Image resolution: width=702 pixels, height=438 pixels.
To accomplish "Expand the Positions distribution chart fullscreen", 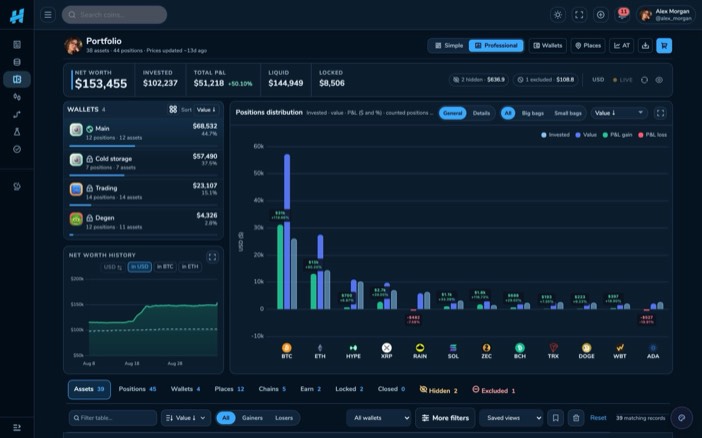I will 660,113.
